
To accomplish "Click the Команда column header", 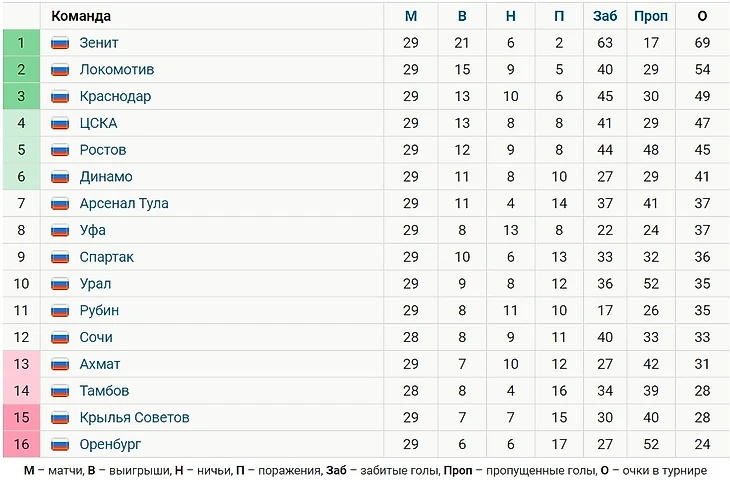I will point(81,16).
